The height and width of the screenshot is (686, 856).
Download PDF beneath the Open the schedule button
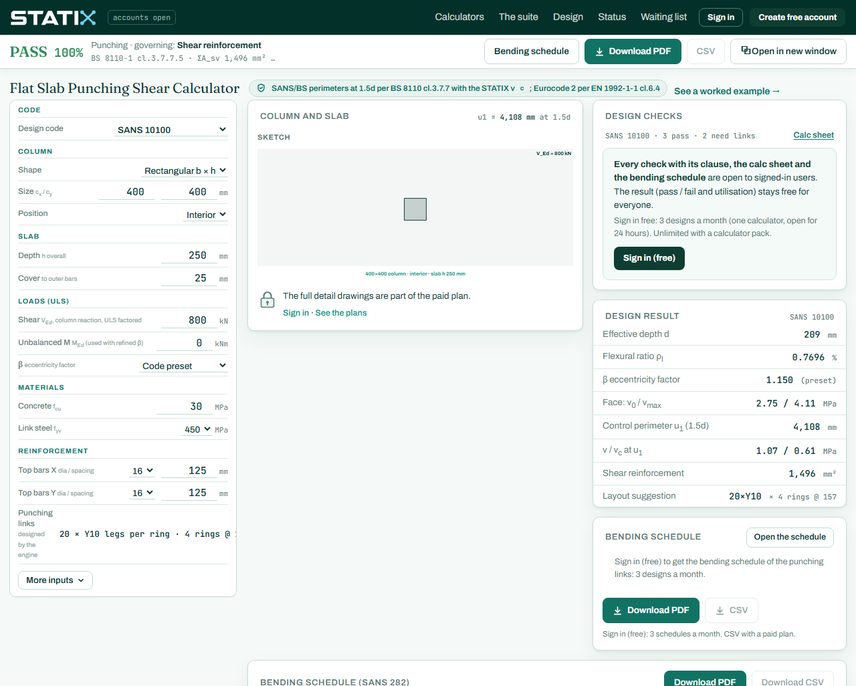(x=651, y=610)
